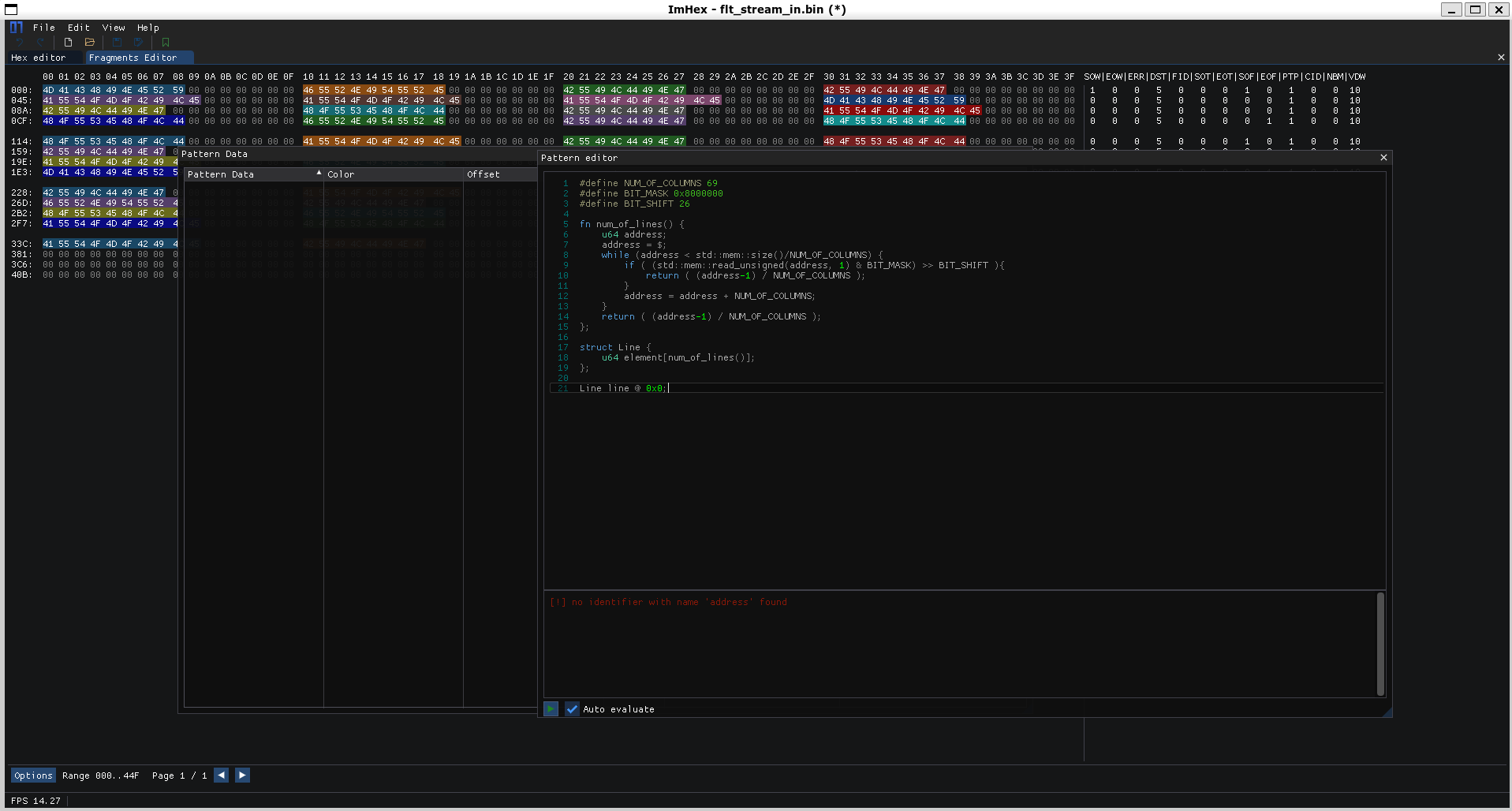Click the pattern console scrollbar
Screen dimensions: 1512x811
pyautogui.click(x=1380, y=644)
